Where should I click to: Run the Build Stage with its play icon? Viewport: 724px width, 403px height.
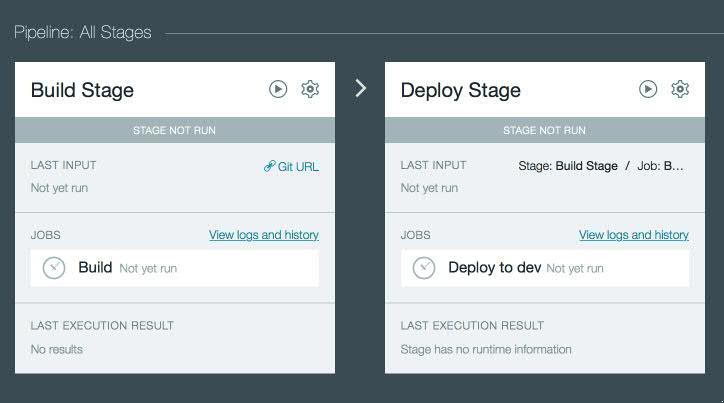(278, 89)
